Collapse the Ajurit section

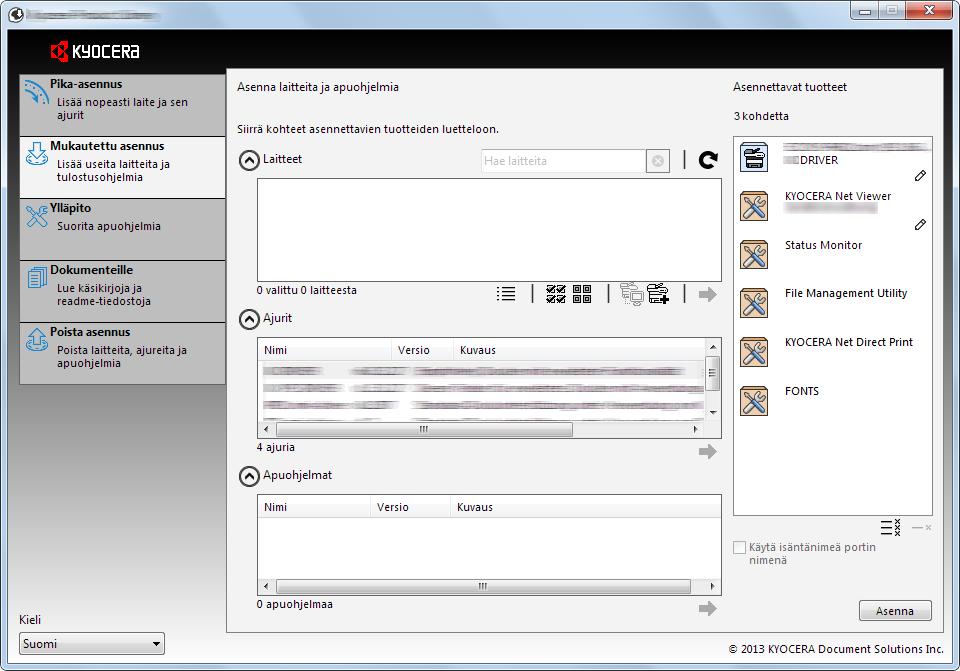tap(249, 320)
